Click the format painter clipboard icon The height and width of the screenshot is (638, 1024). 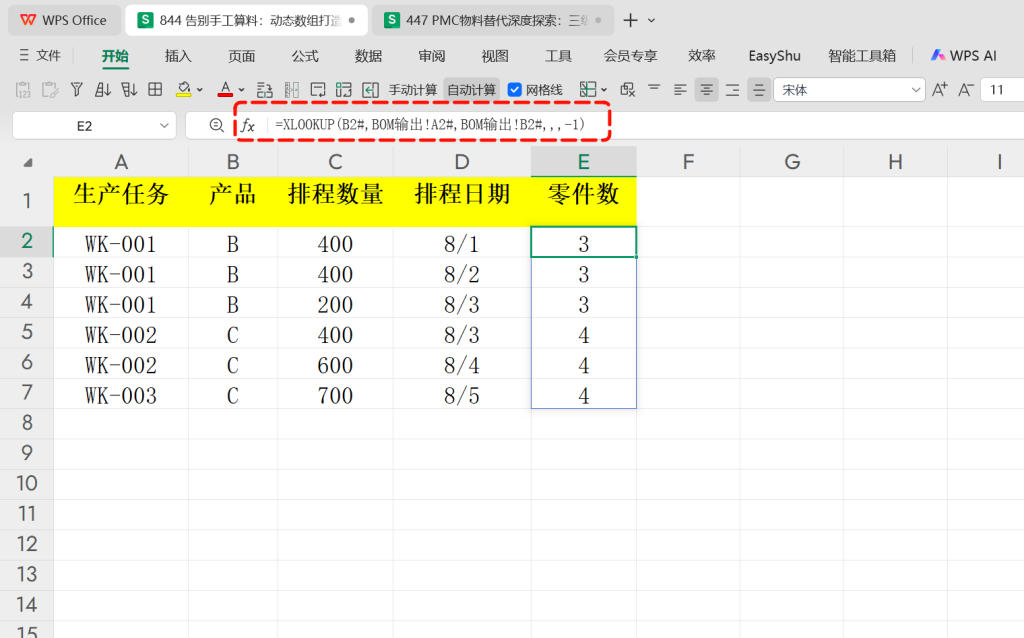coord(50,89)
